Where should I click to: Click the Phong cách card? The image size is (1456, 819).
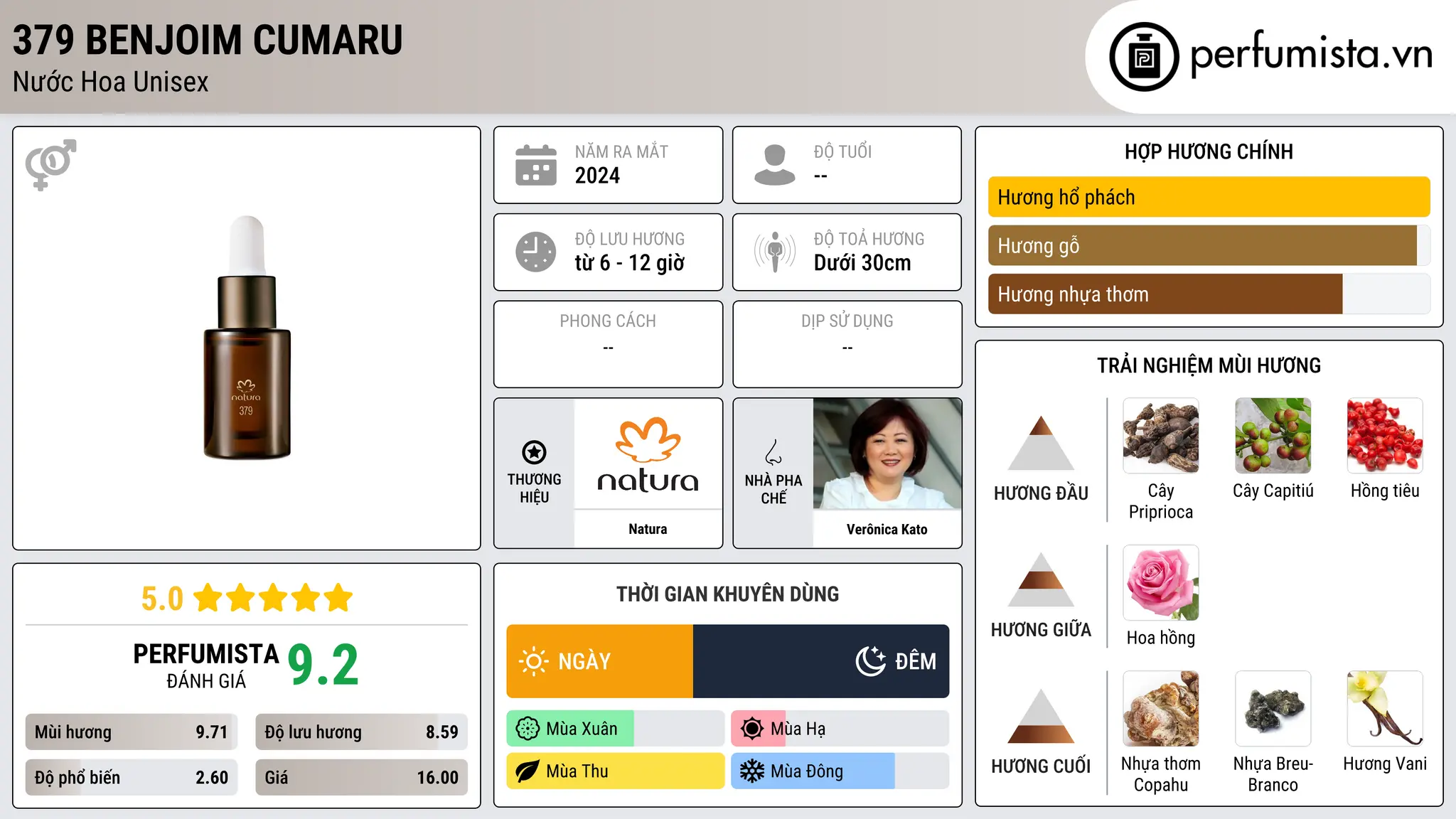[x=608, y=344]
